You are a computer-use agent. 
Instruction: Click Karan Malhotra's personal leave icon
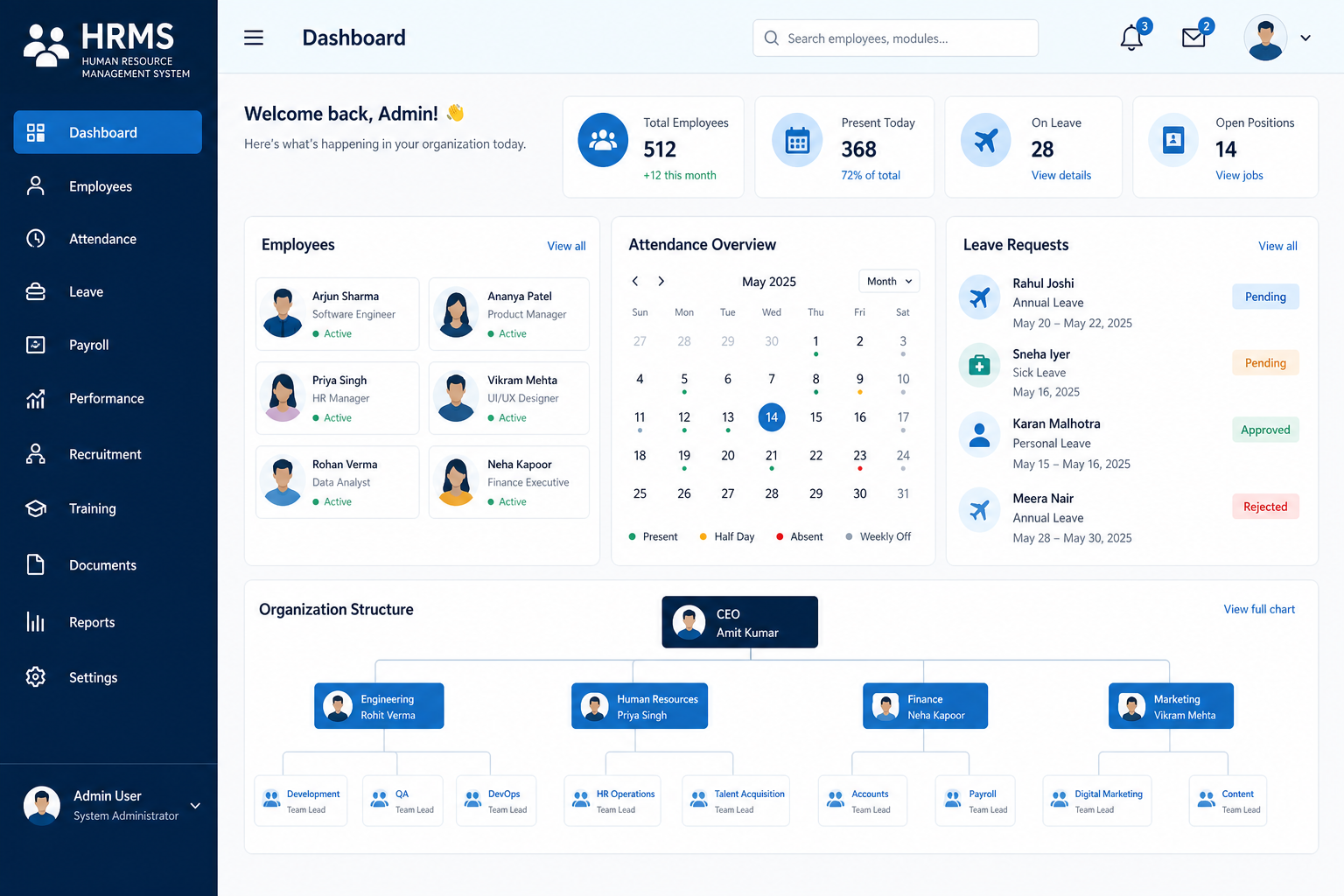[979, 434]
